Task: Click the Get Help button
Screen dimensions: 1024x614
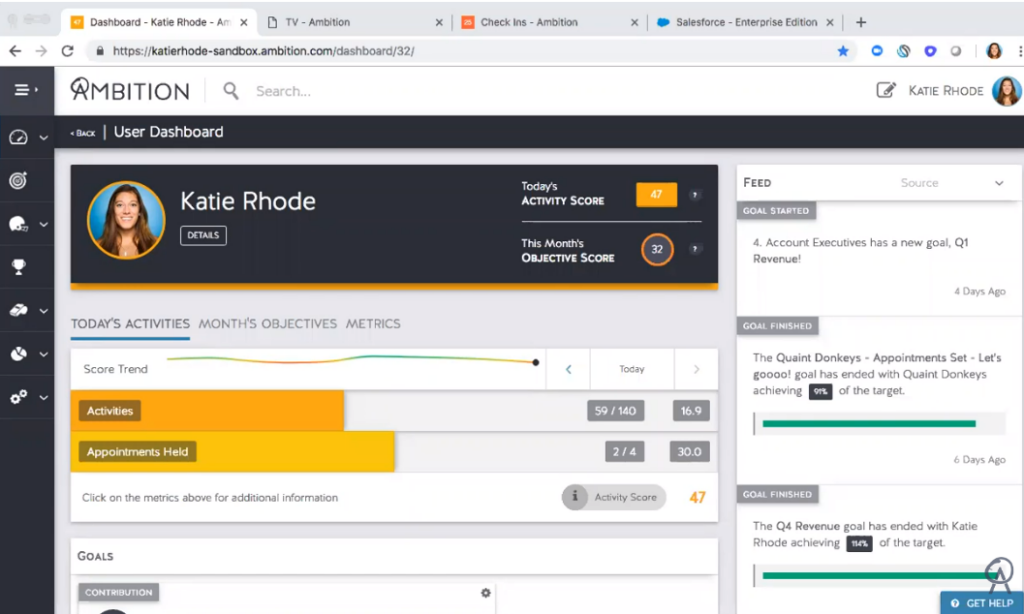Action: click(982, 603)
